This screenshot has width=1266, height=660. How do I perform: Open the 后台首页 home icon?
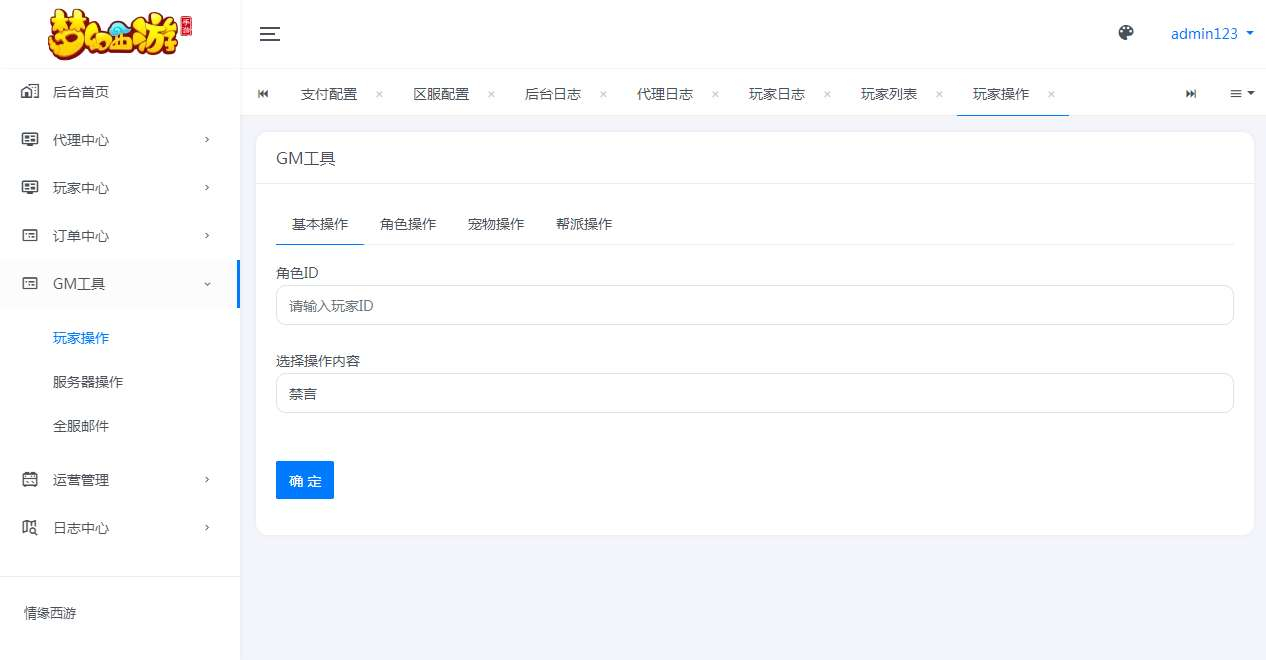[x=29, y=91]
